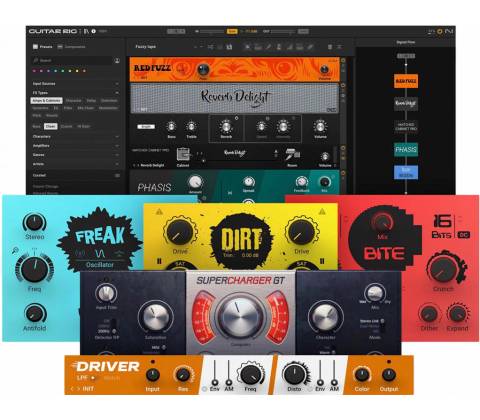Click the Matched Cabinet Pro signal flow block
Screen dimensions: 480x420
tap(406, 127)
